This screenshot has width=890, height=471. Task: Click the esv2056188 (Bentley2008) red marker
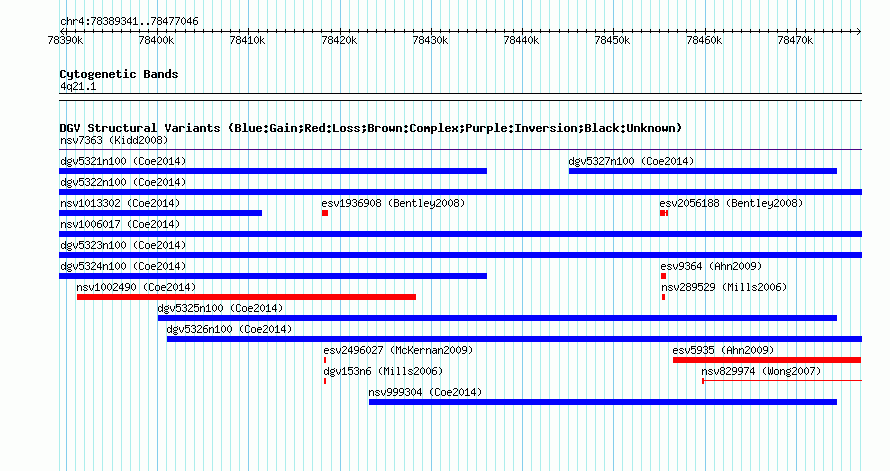(x=664, y=213)
